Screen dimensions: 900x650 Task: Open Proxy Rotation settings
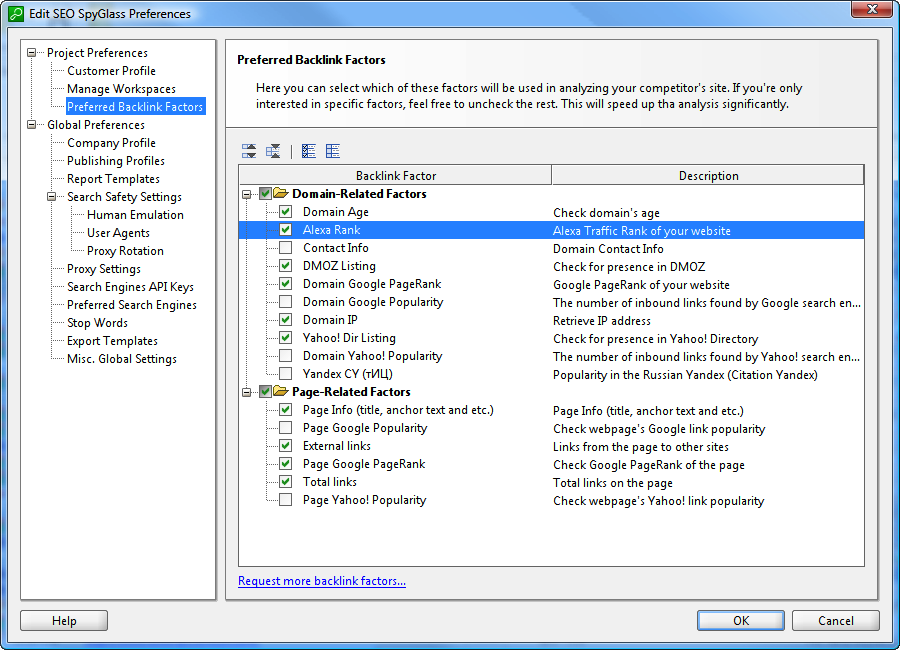[125, 250]
